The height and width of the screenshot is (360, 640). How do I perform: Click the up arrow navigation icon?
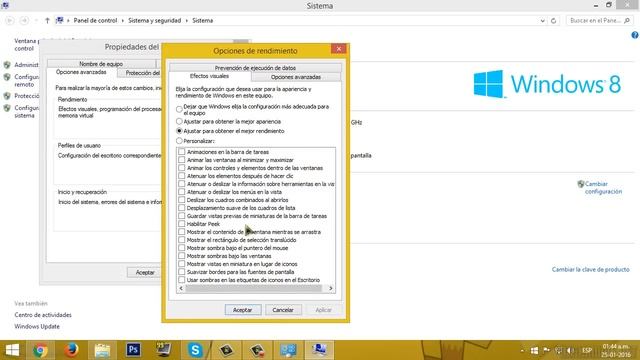(47, 20)
